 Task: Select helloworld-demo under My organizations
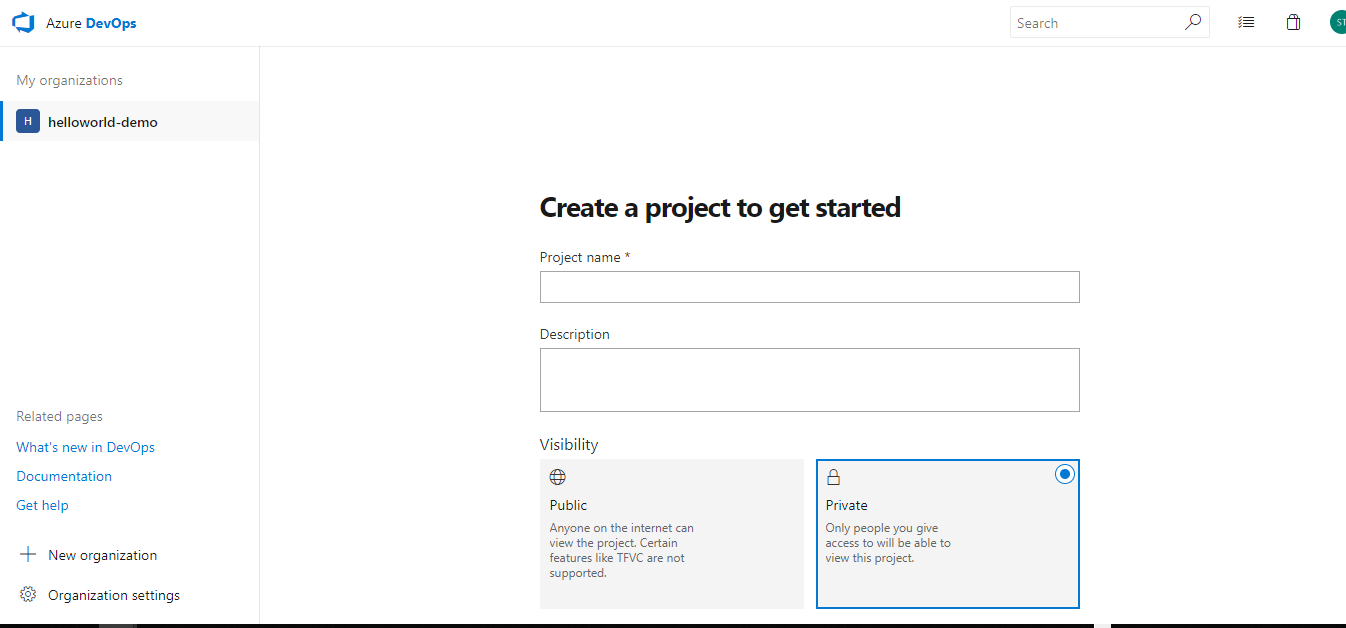pos(104,120)
